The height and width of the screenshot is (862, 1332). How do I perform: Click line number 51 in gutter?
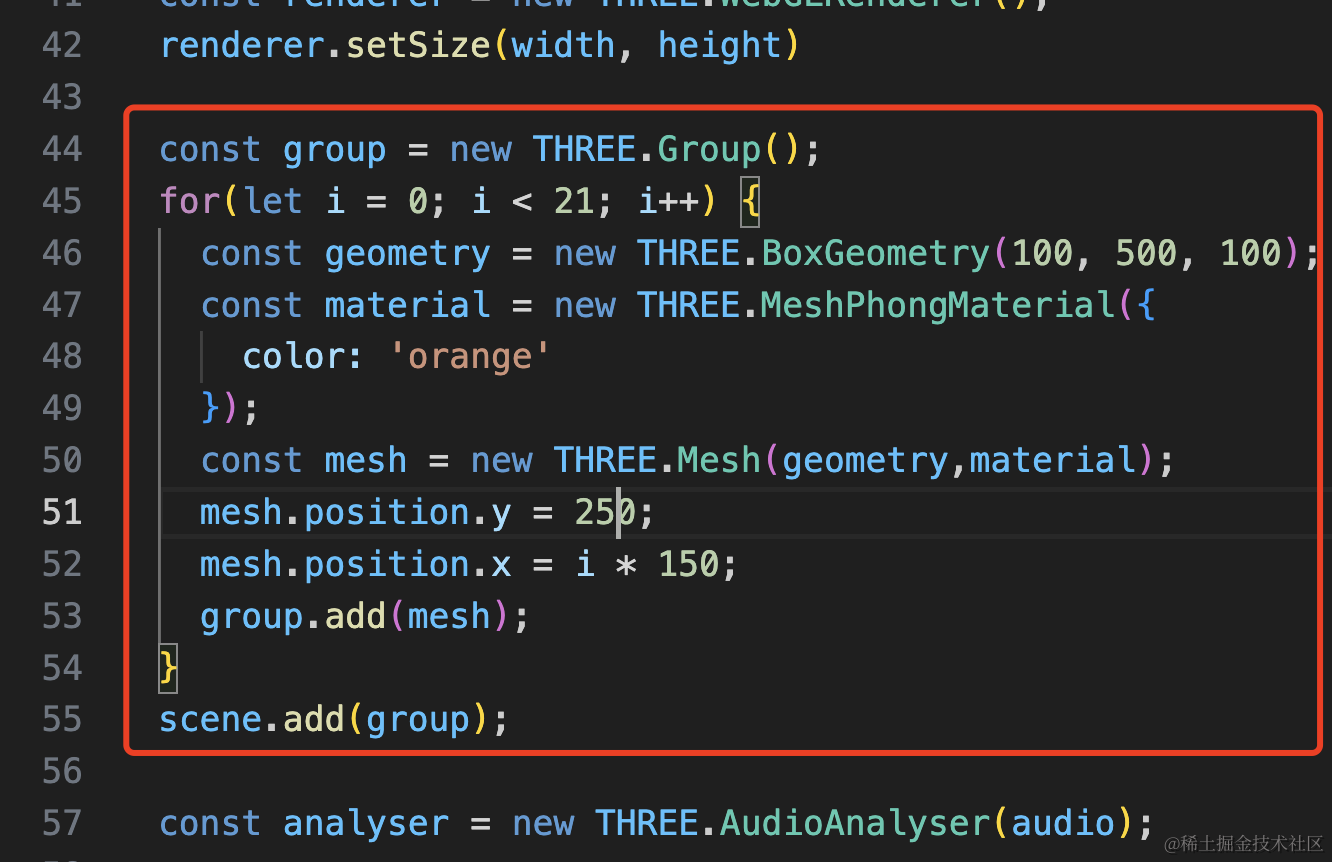(x=62, y=513)
